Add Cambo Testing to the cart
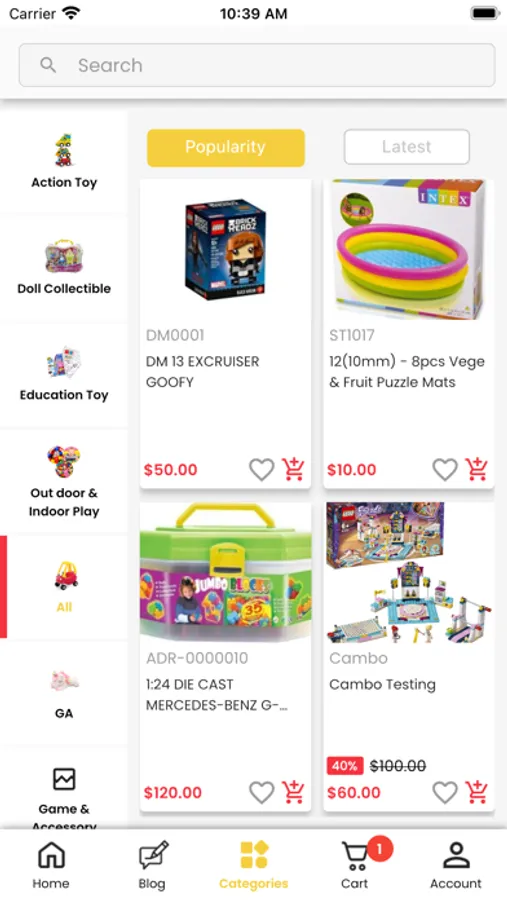Image resolution: width=507 pixels, height=900 pixels. [476, 793]
